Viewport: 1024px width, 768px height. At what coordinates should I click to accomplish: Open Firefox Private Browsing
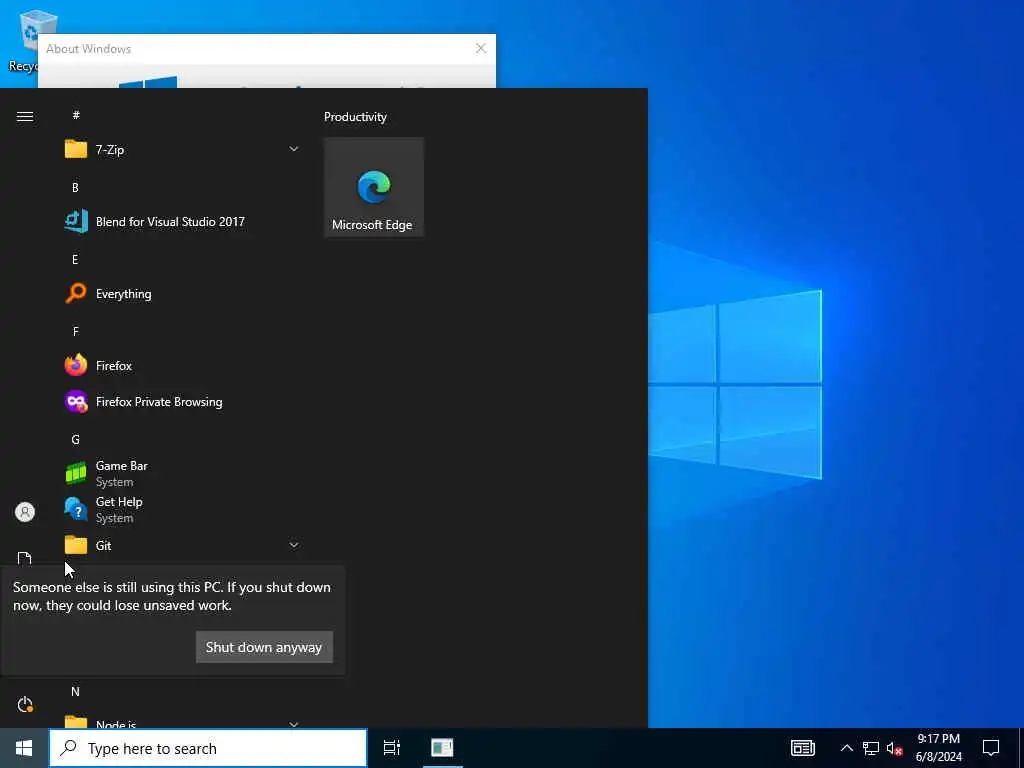[x=183, y=402]
